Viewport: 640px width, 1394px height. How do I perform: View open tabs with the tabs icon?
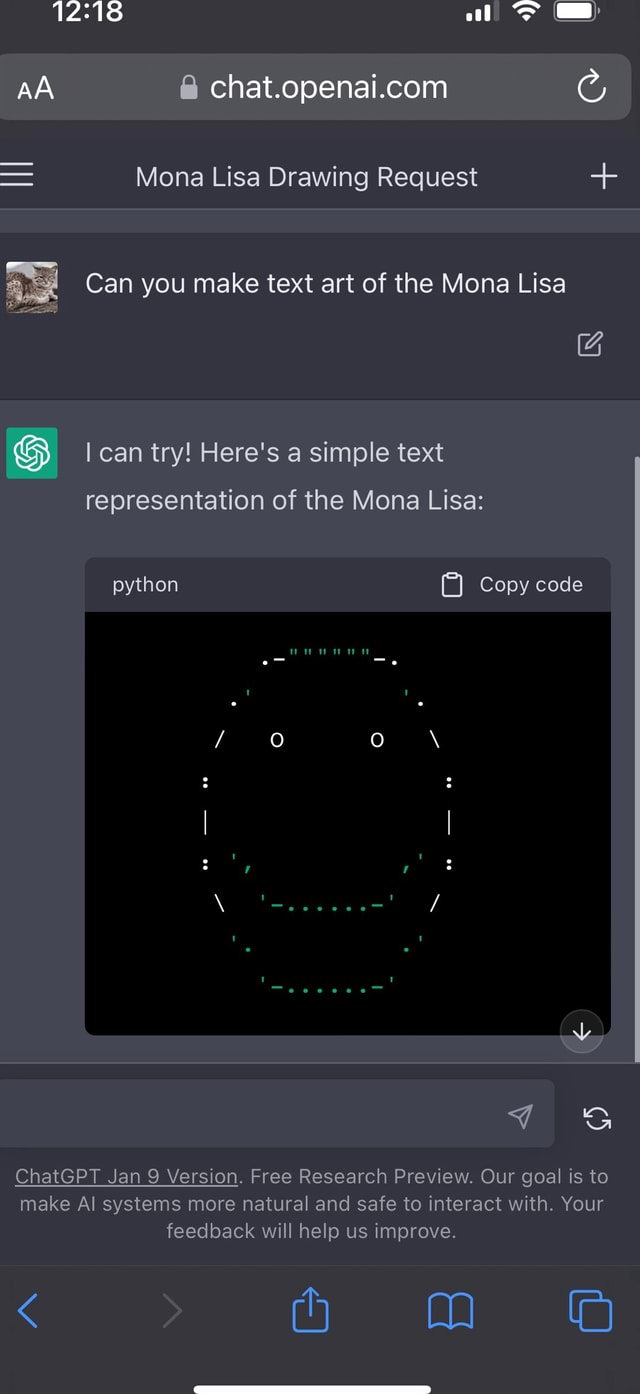(590, 1310)
